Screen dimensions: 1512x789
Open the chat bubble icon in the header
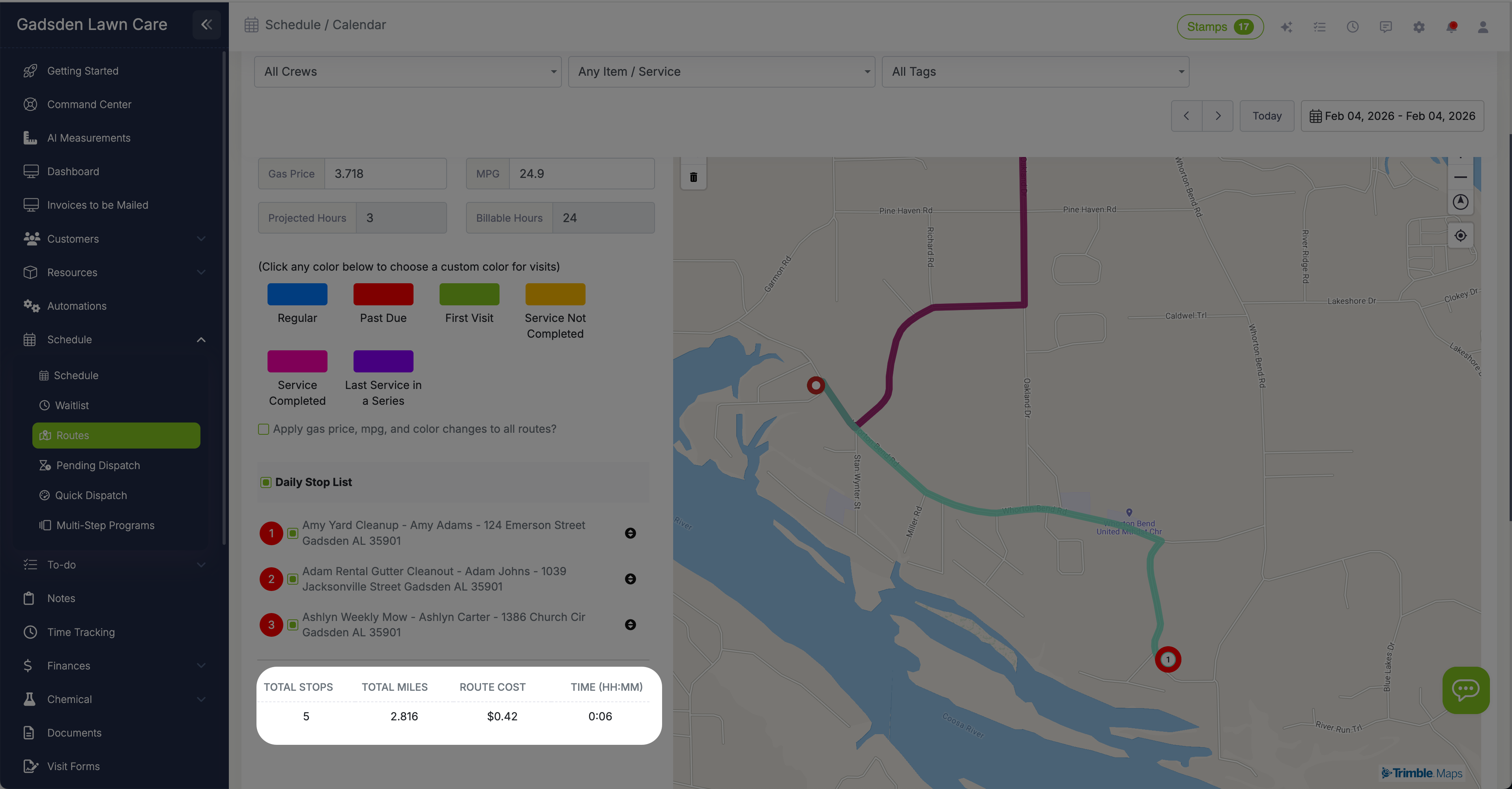[1386, 26]
